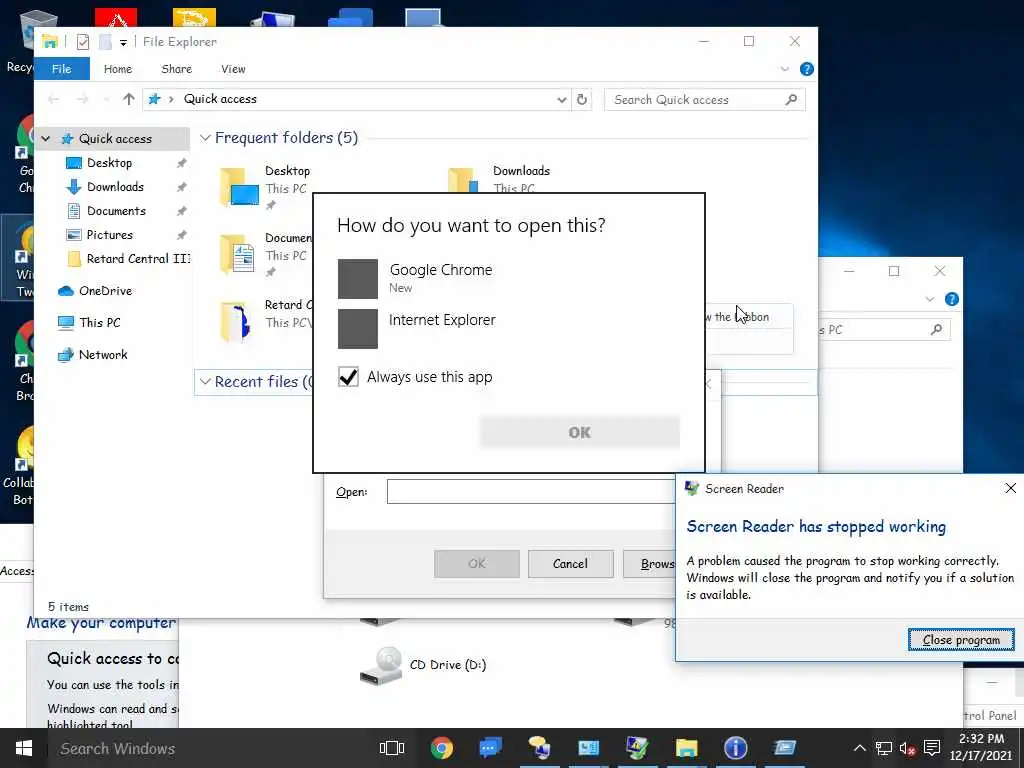Open the File tab in File Explorer
1024x768 pixels.
pos(61,69)
